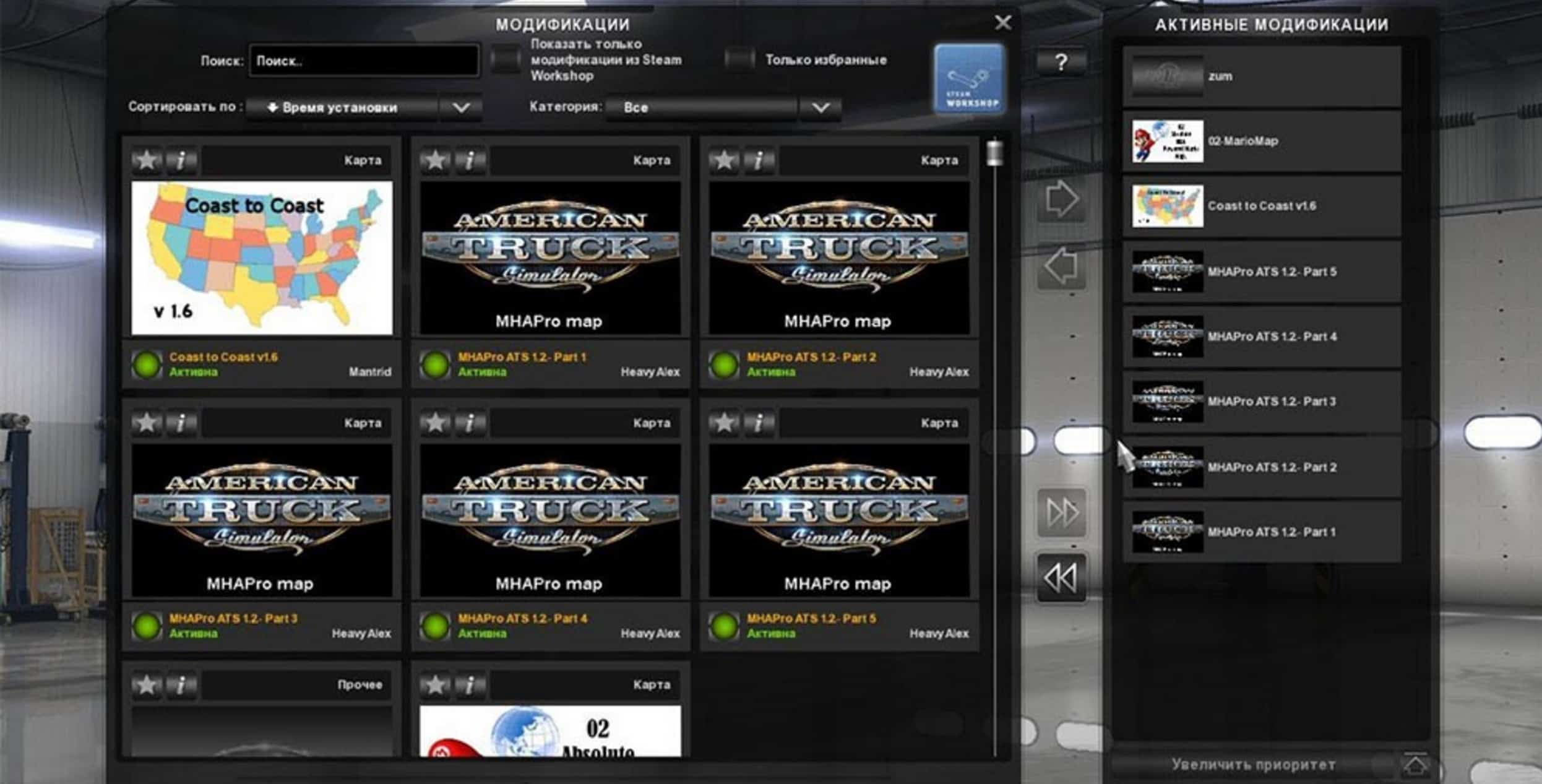Click the double right arrows activate-all button

(1061, 512)
